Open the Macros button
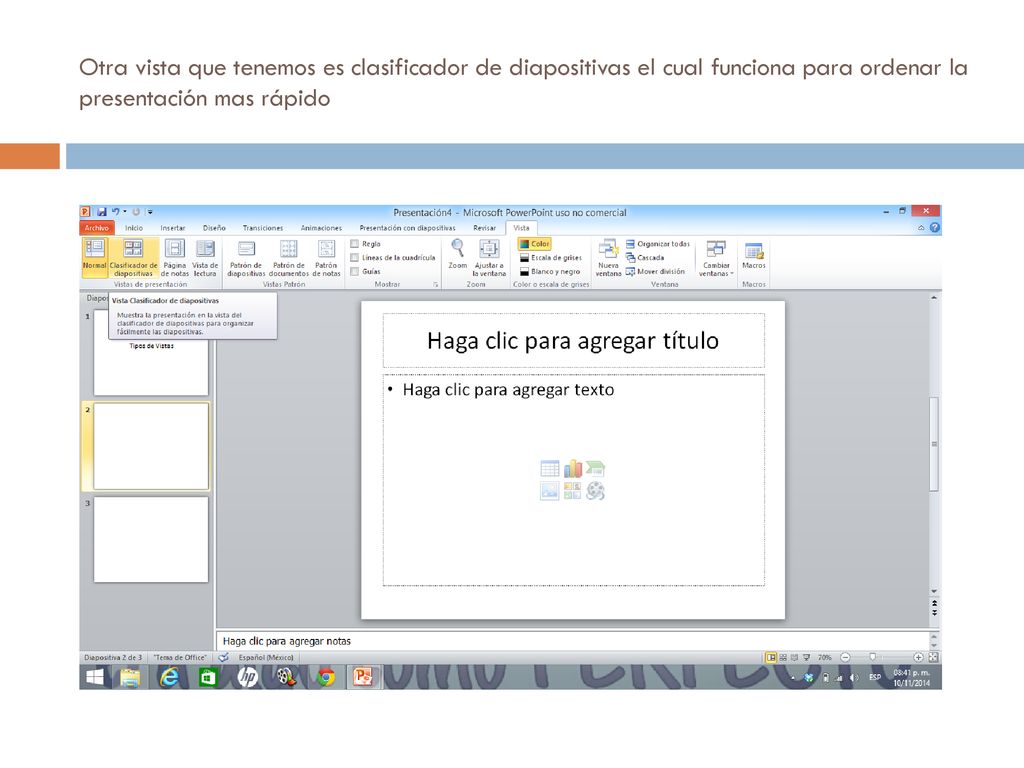 click(754, 255)
